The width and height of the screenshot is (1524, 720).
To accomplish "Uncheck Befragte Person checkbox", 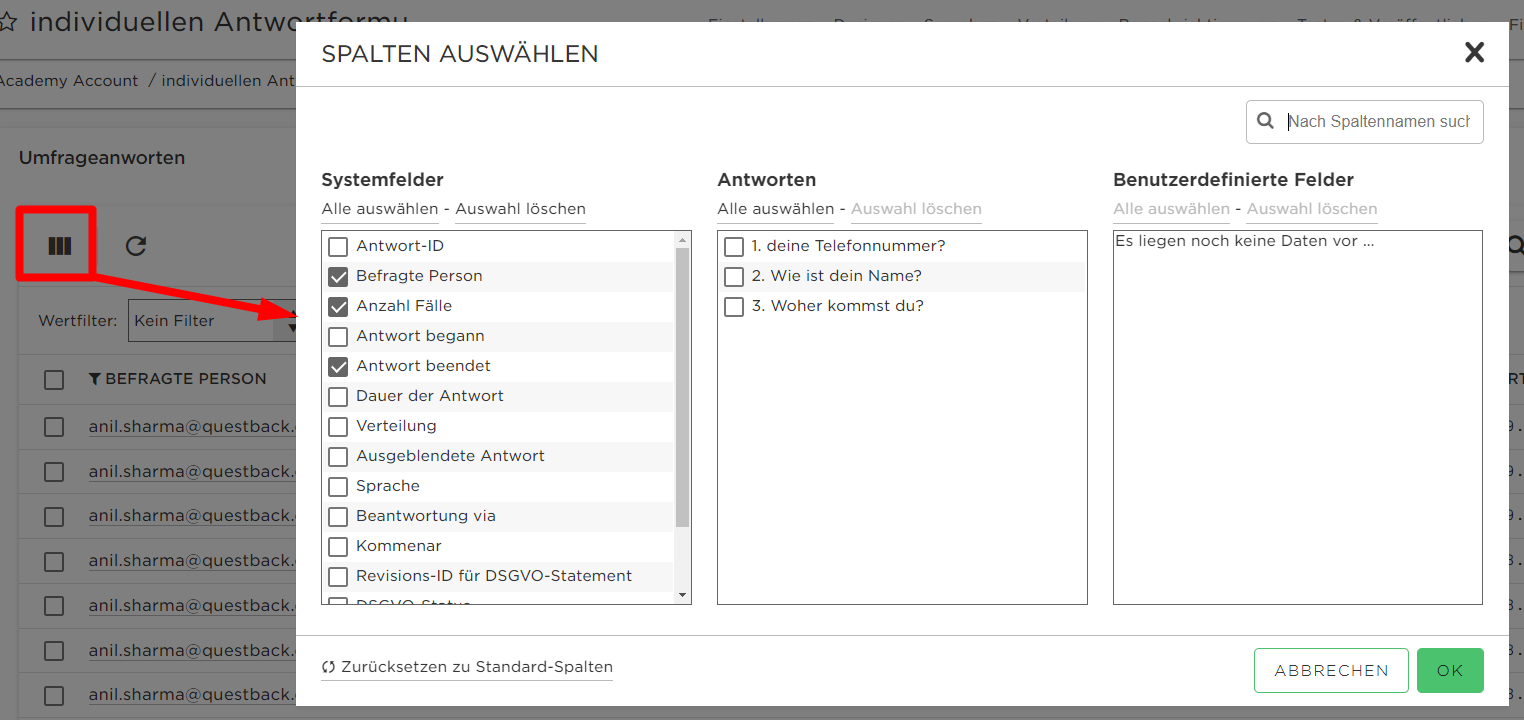I will tap(338, 277).
